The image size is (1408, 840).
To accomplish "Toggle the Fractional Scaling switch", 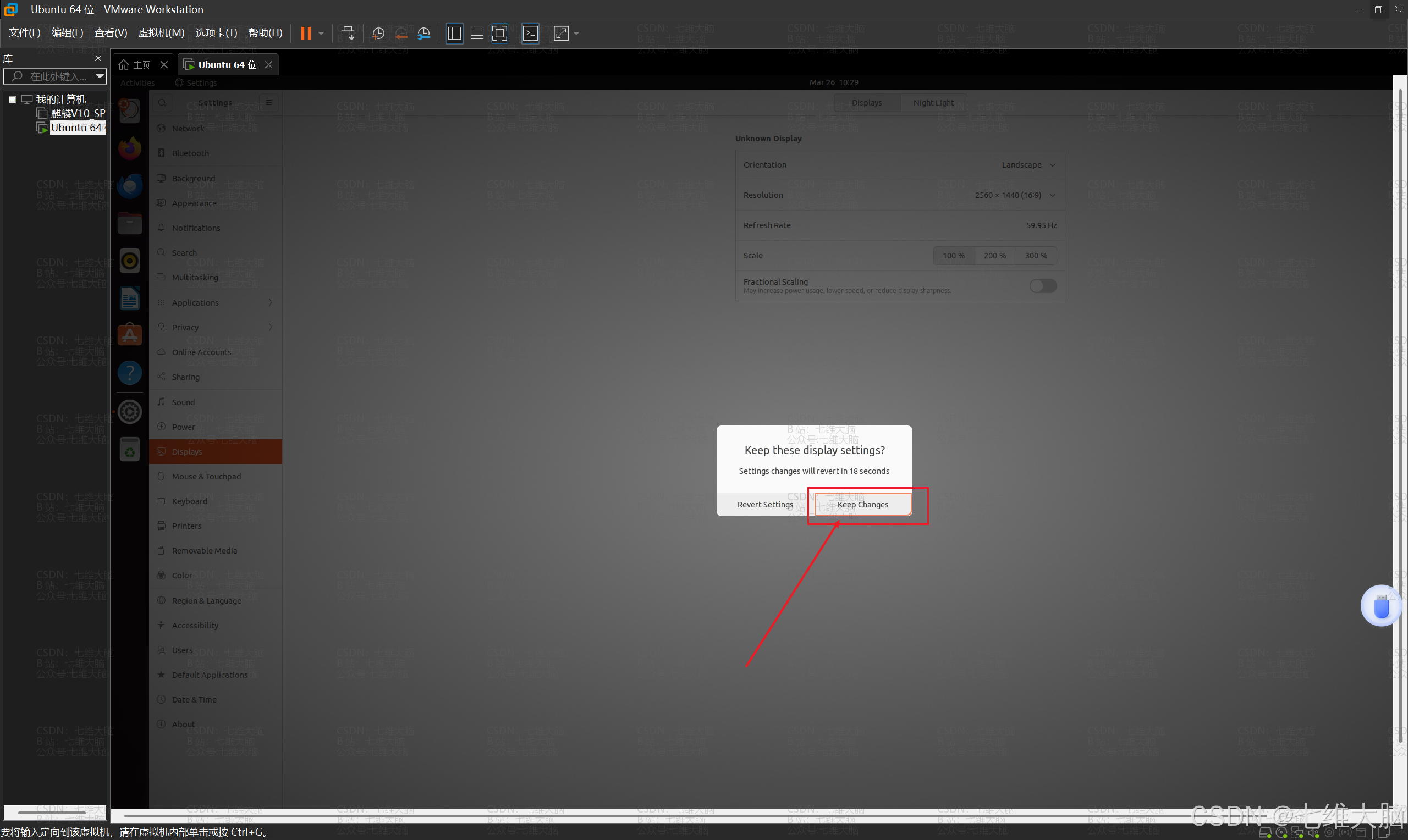I will [1042, 286].
